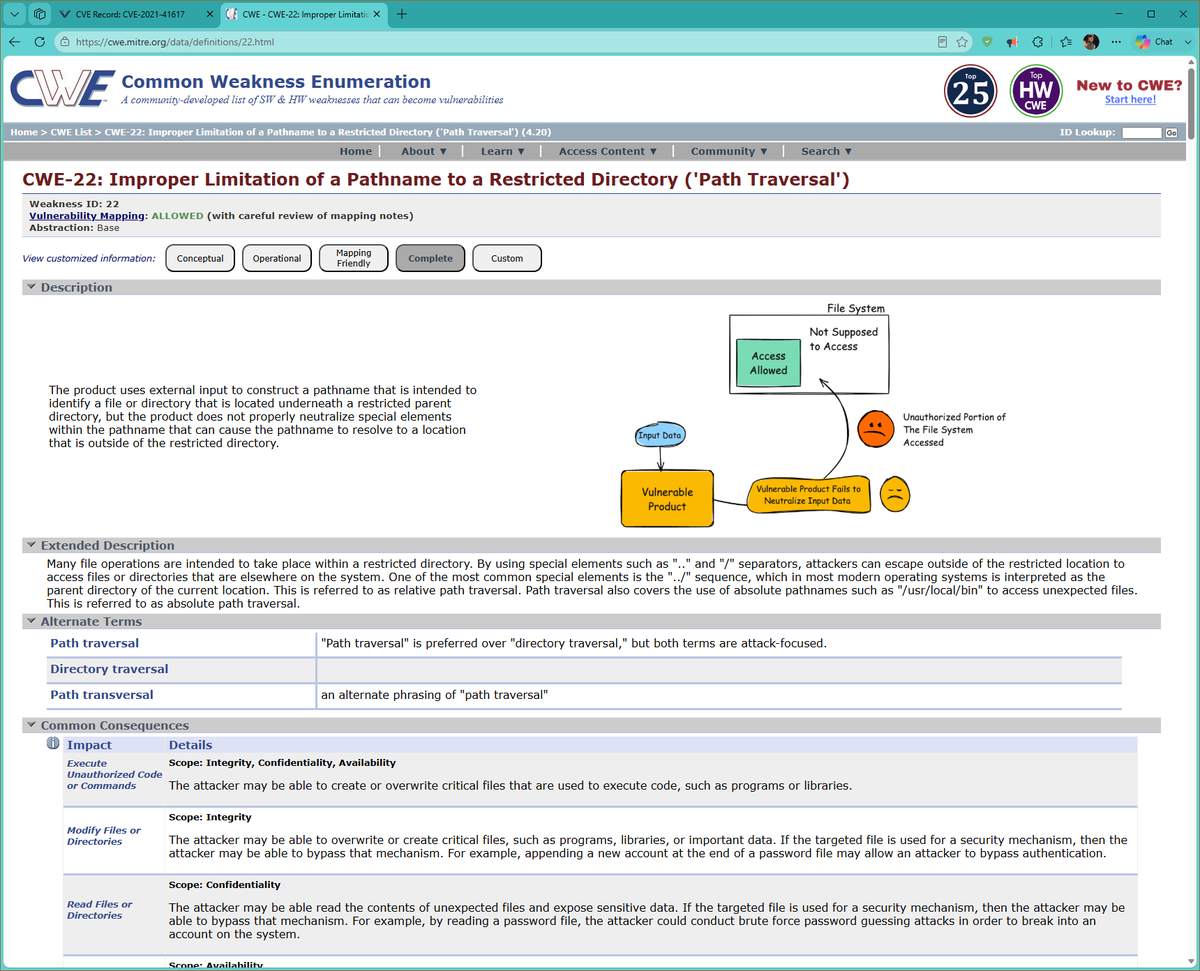Add page to favorites with star icon
This screenshot has width=1200, height=971.
point(962,42)
